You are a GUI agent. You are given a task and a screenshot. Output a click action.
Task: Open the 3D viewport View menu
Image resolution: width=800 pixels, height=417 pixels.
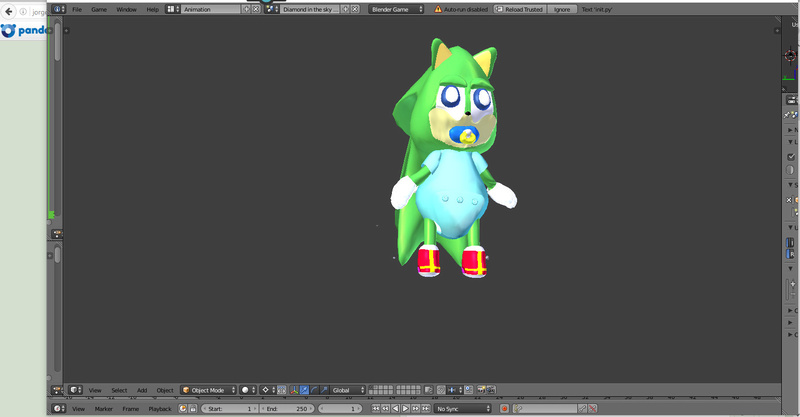pyautogui.click(x=95, y=390)
